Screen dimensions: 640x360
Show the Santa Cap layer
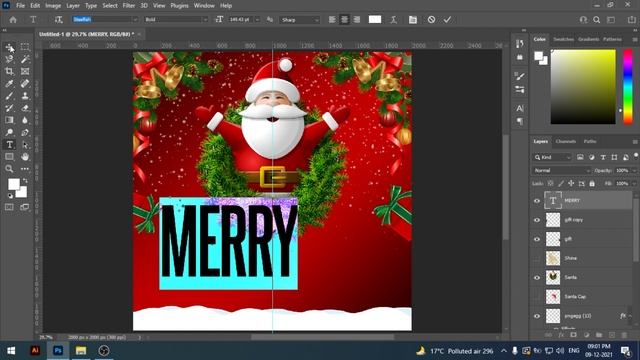537,297
